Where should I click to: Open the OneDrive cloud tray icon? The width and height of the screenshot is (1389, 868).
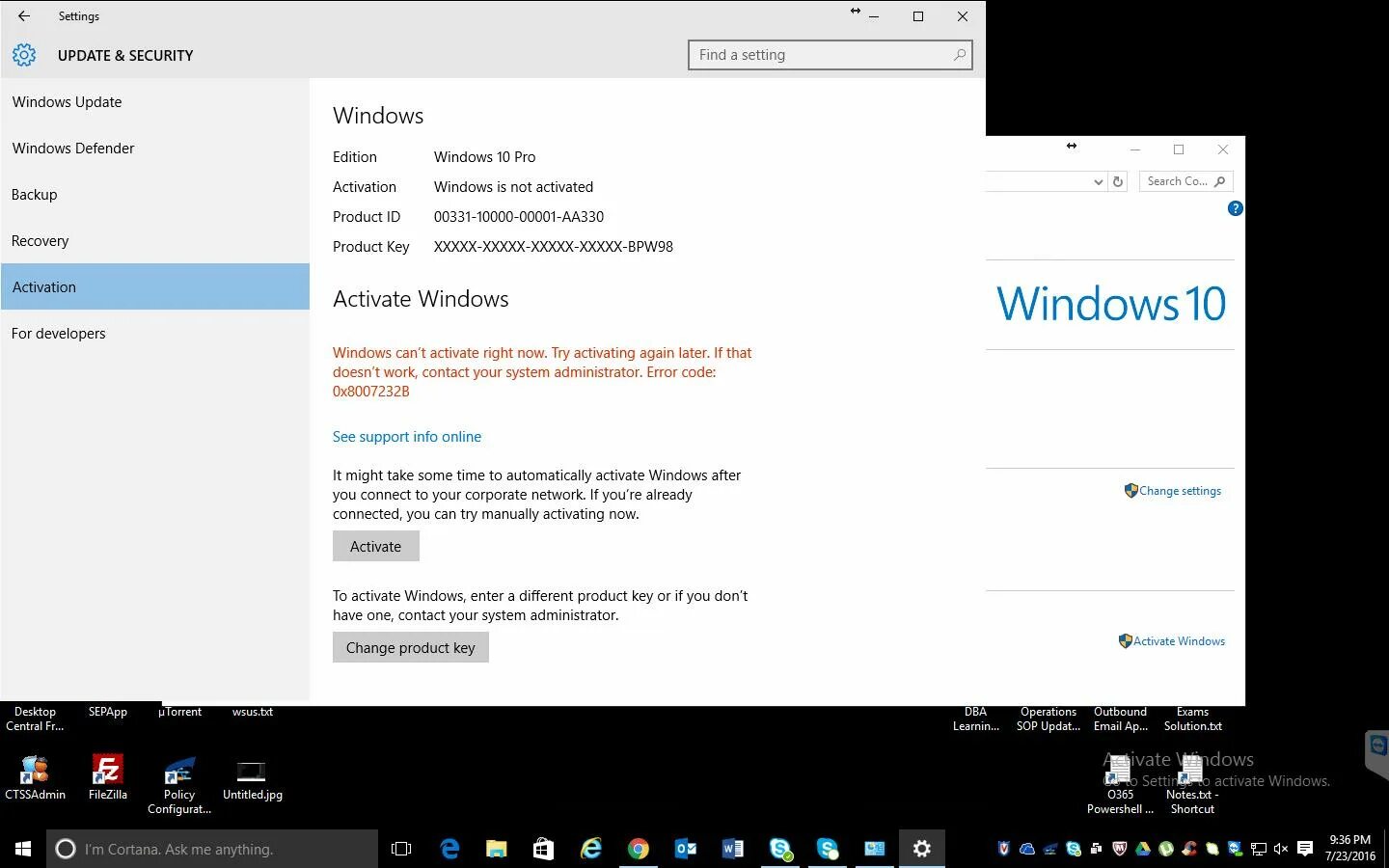1027,849
